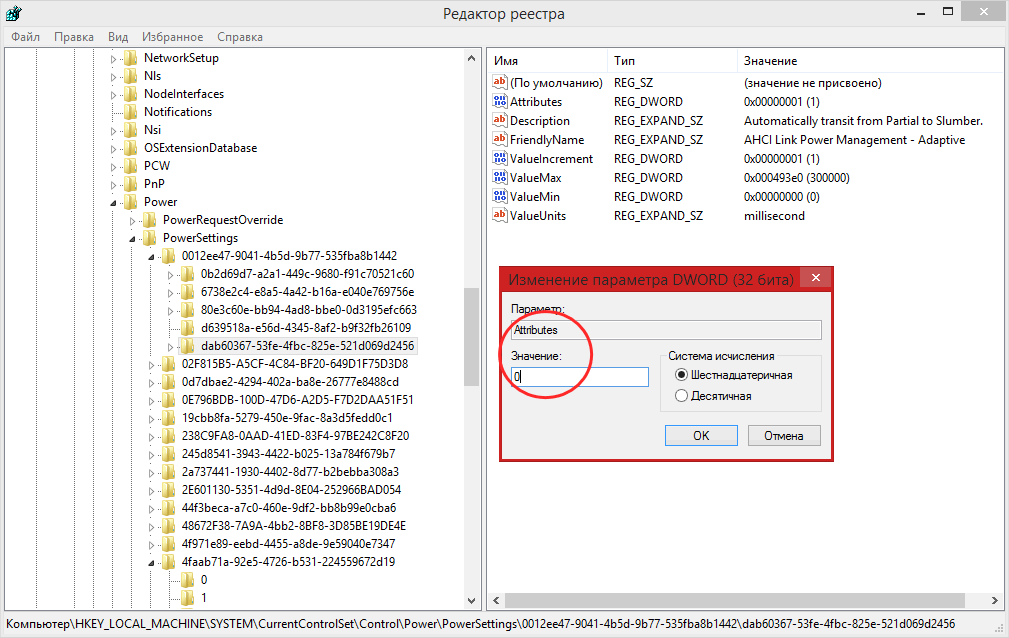
Task: Click the Description string value icon
Action: pos(500,121)
